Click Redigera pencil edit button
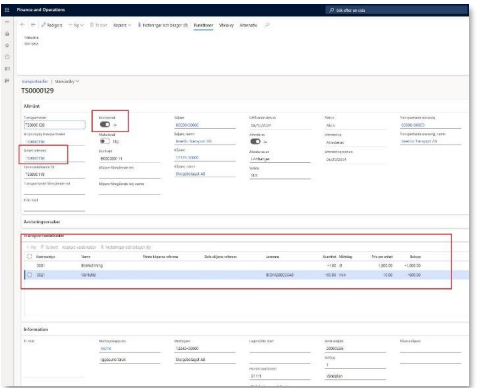This screenshot has width=479, height=388. [x=52, y=25]
